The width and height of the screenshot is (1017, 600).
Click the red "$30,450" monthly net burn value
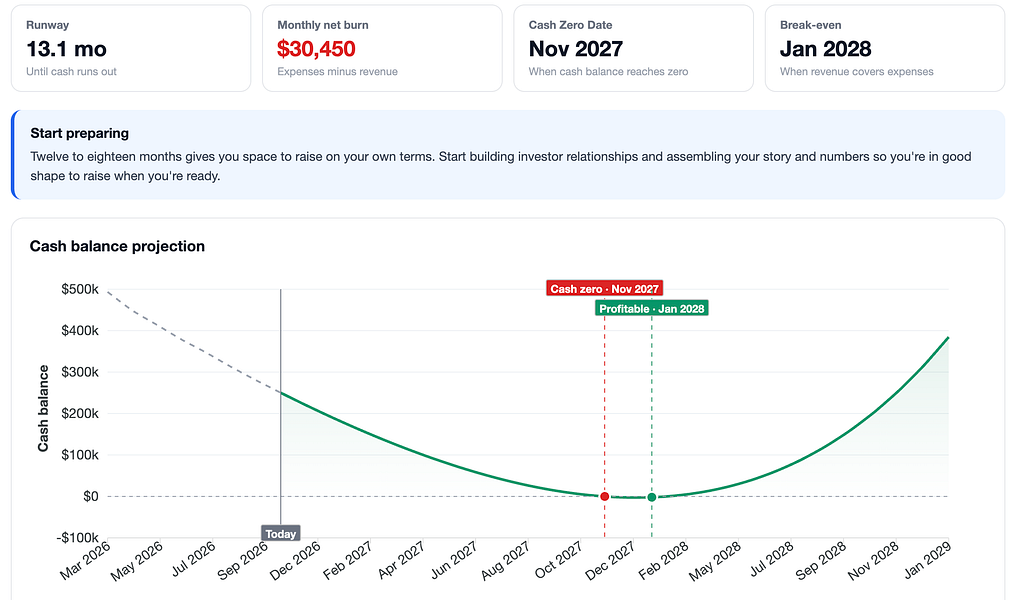coord(317,49)
